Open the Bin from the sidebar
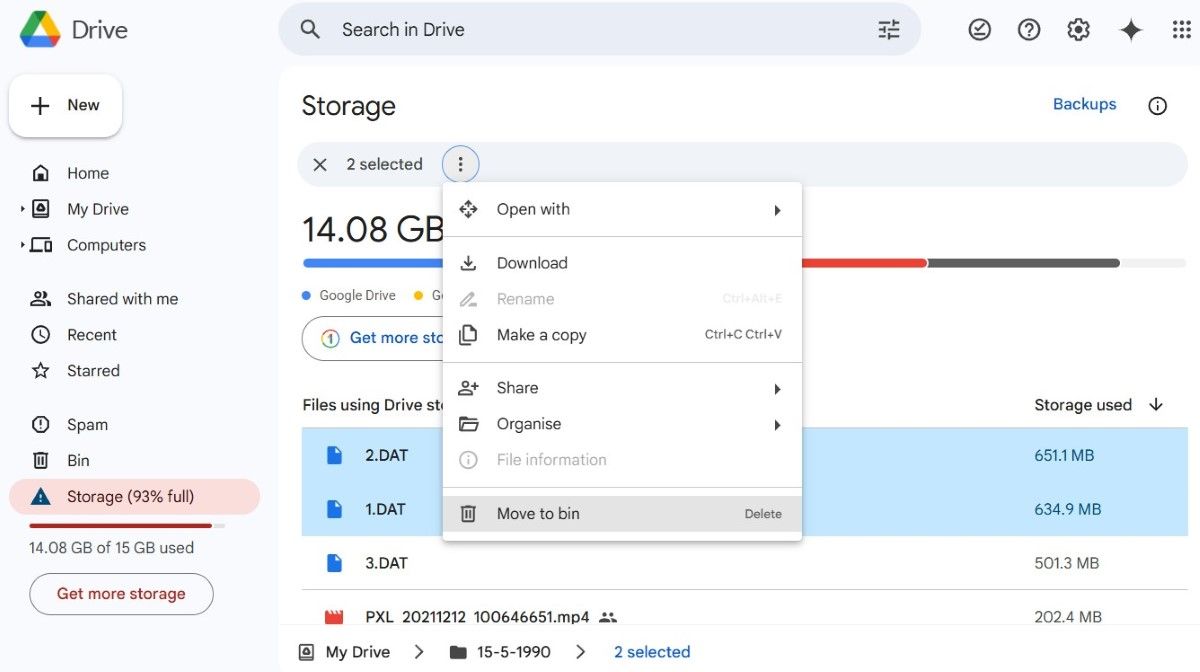Viewport: 1200px width, 672px height. 79,460
